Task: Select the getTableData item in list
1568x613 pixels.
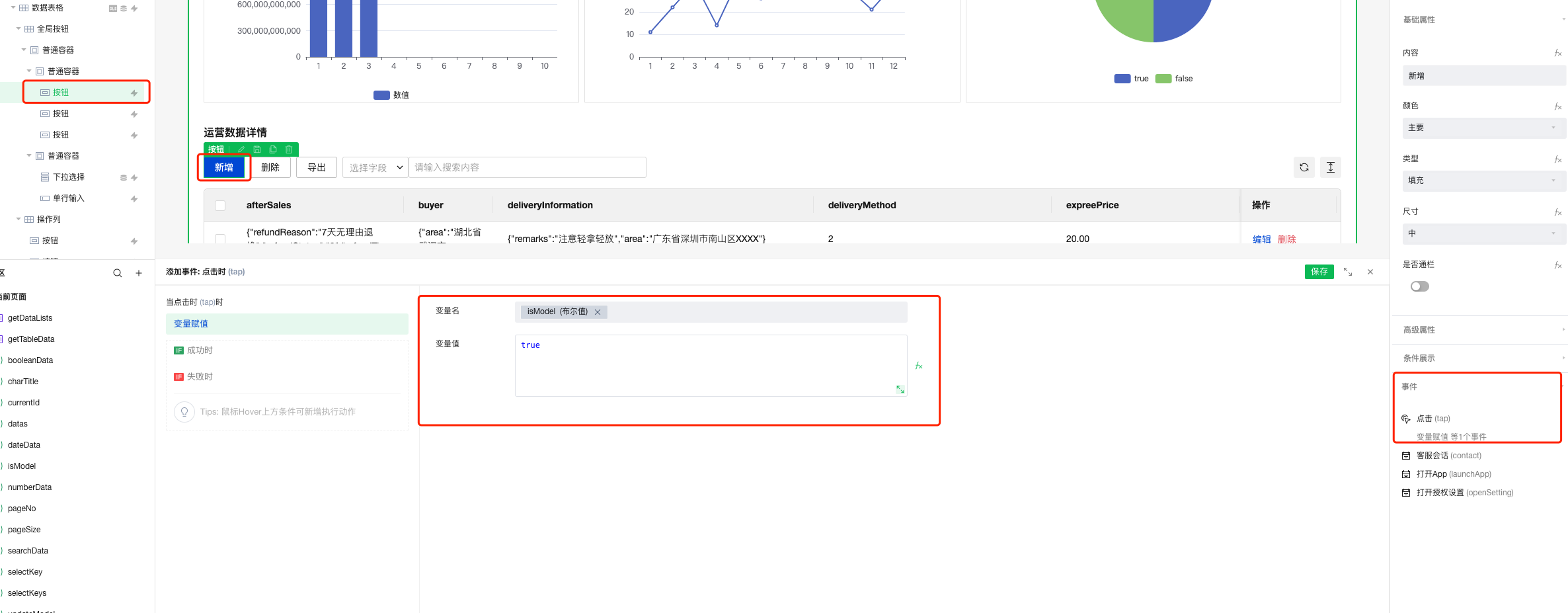Action: click(x=31, y=339)
